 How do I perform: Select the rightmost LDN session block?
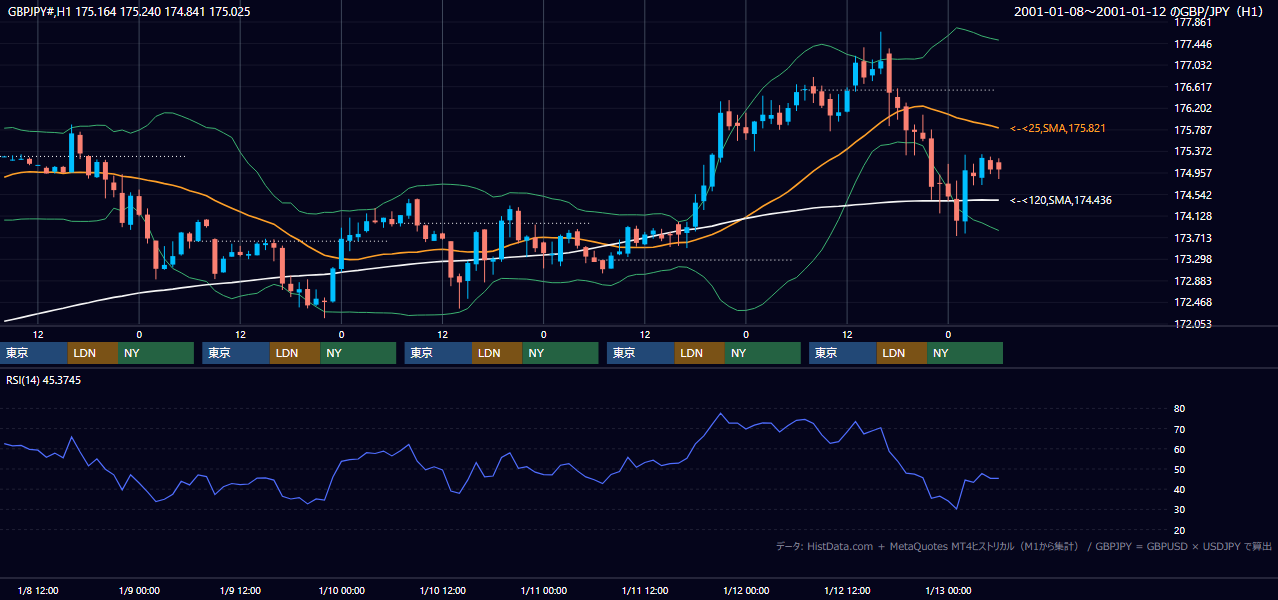[902, 353]
